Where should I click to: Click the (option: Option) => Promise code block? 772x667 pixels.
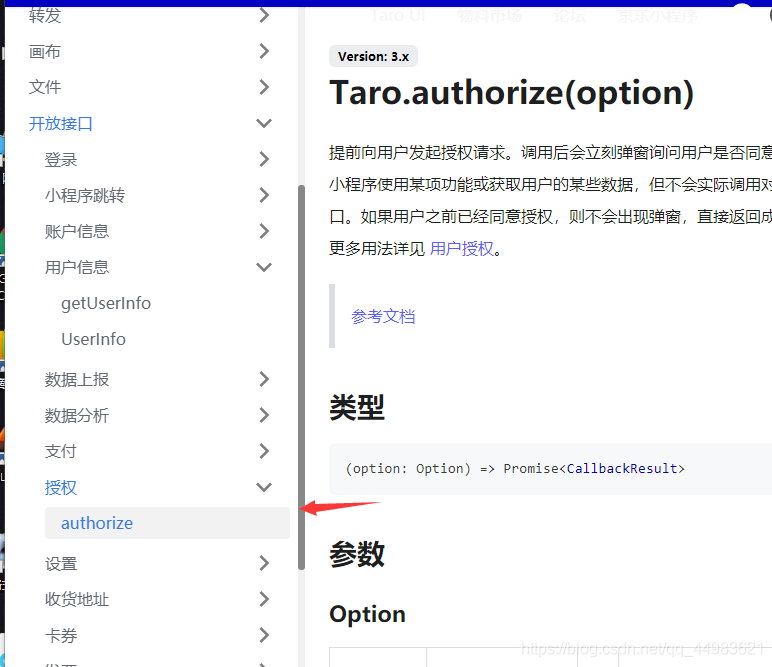click(550, 469)
